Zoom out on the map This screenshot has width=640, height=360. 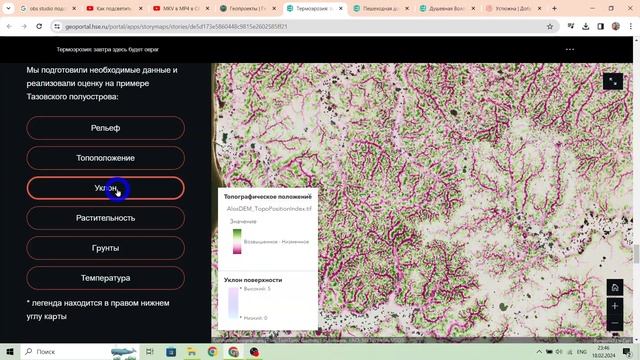615,323
